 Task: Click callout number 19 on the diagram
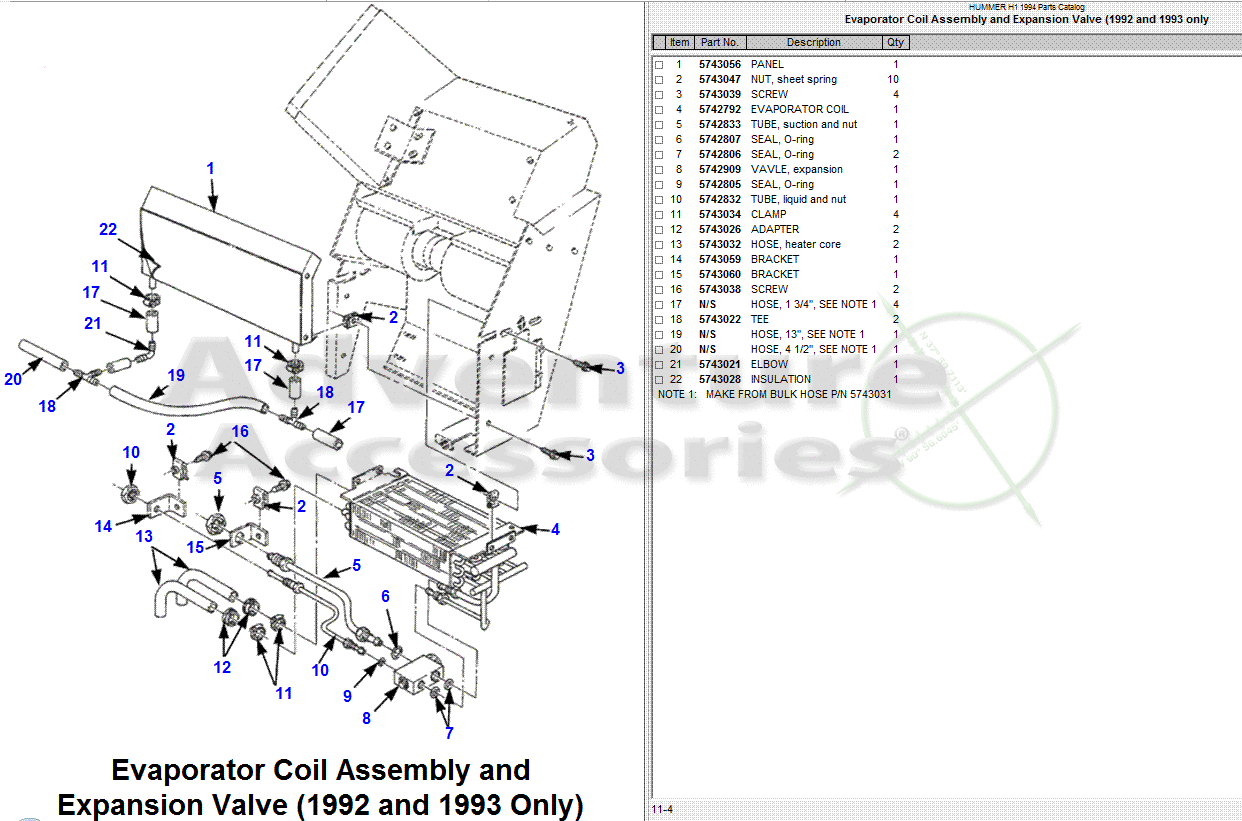tap(176, 376)
